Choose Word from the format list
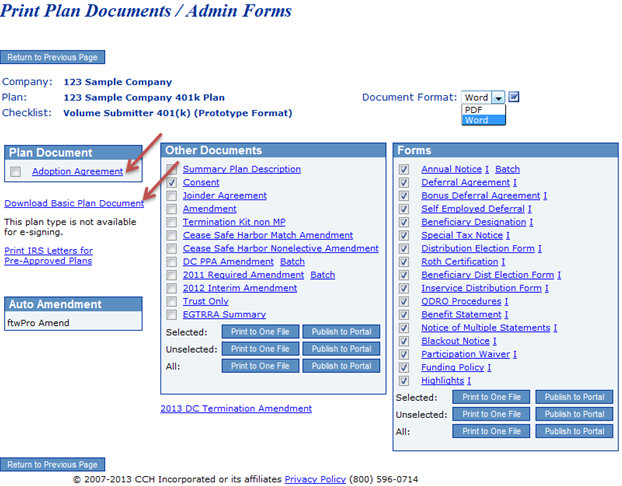622x486 pixels. pyautogui.click(x=483, y=120)
